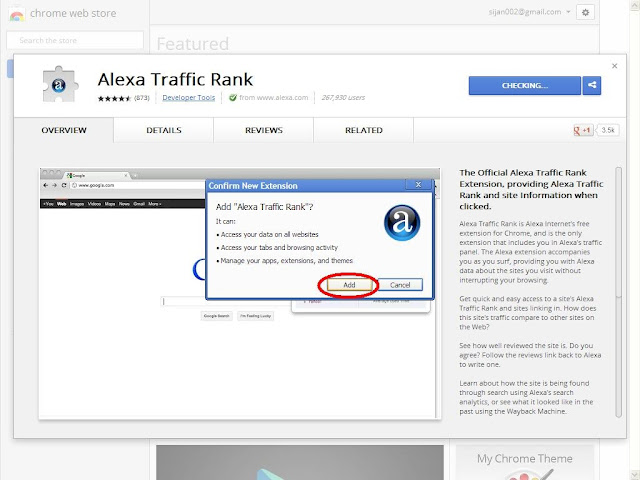Open the settings gear icon
Image resolution: width=640 pixels, height=480 pixels.
click(x=585, y=13)
